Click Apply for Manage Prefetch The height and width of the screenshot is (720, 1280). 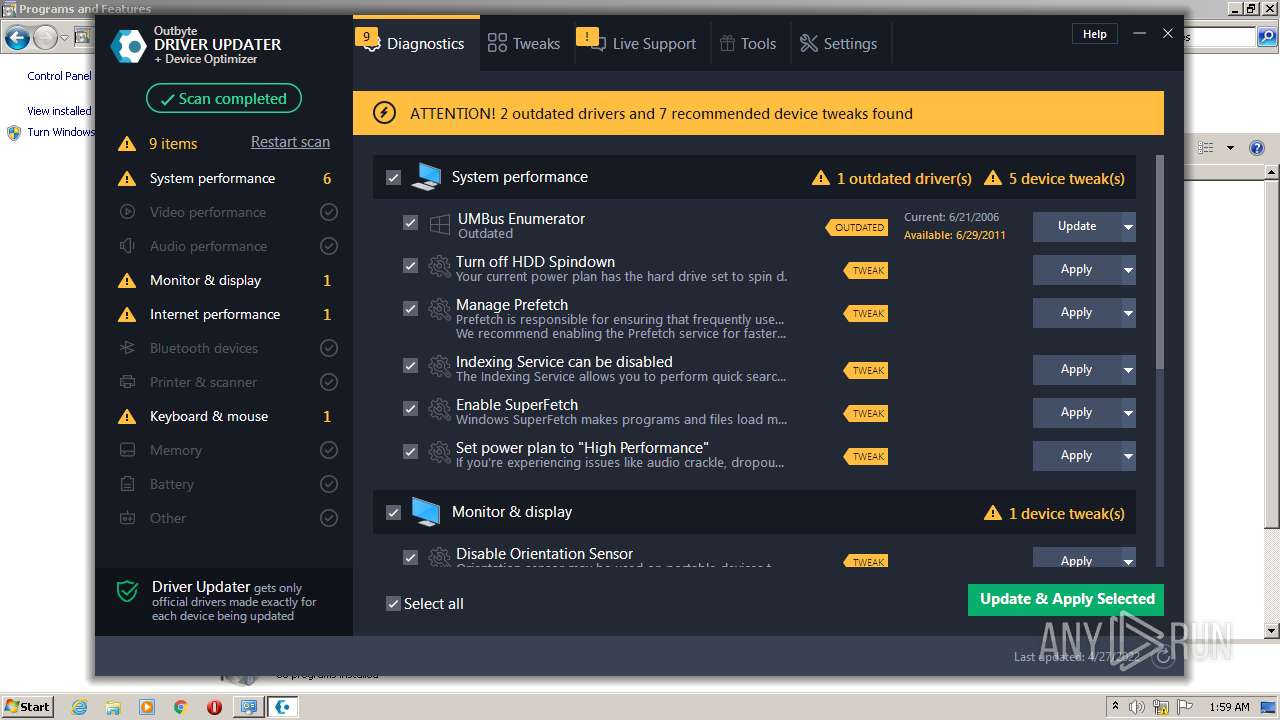tap(1077, 313)
